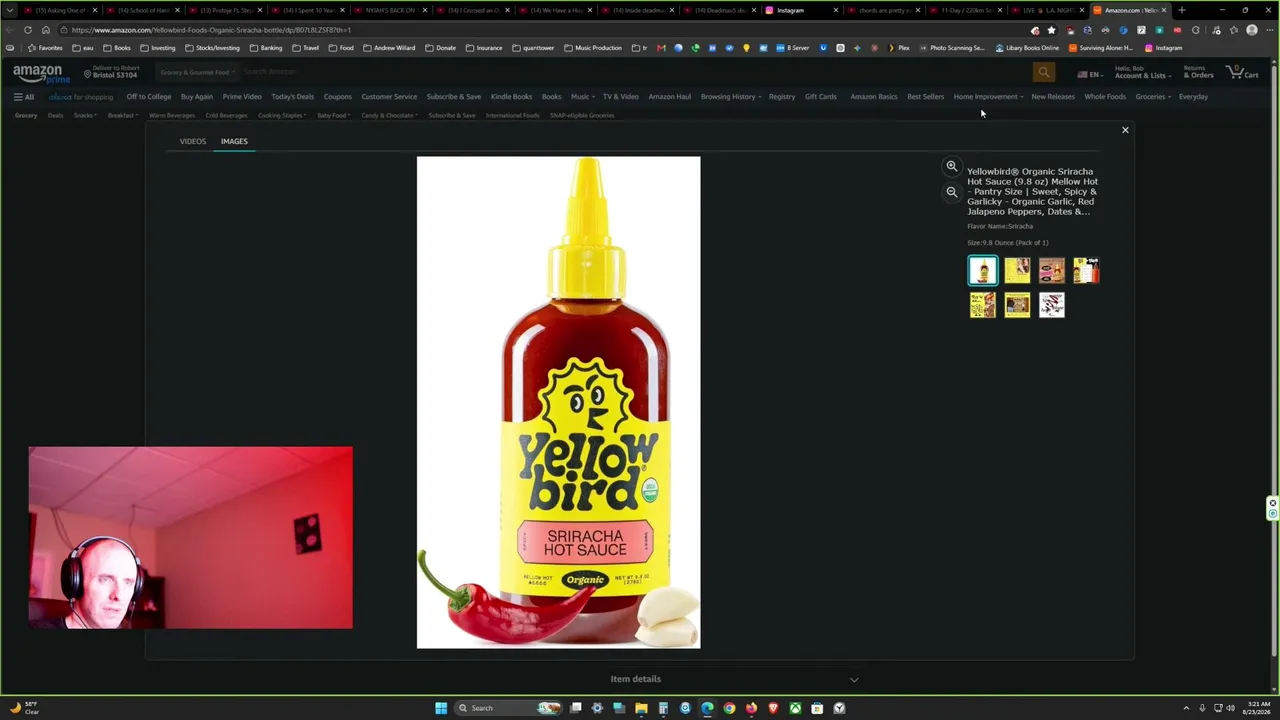This screenshot has height=720, width=1280.
Task: Open File Explorer from the taskbar
Action: [641, 708]
